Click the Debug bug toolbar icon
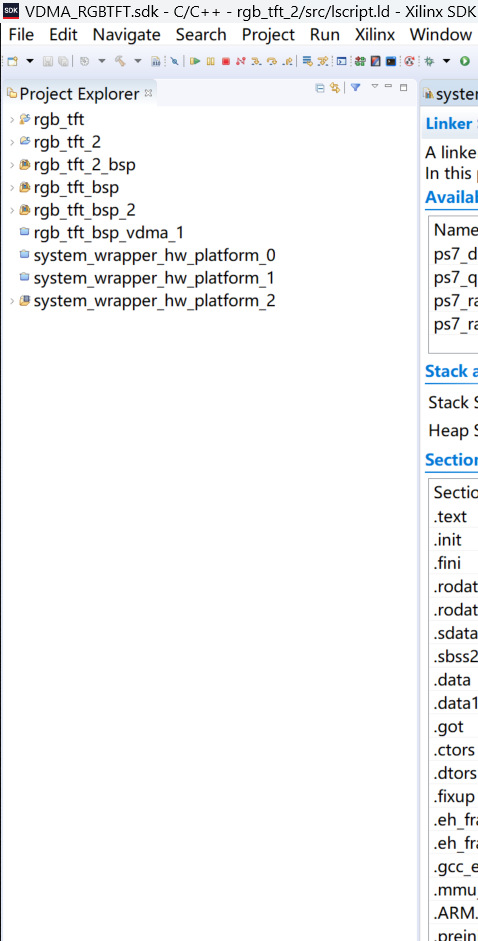The width and height of the screenshot is (478, 941). [429, 61]
